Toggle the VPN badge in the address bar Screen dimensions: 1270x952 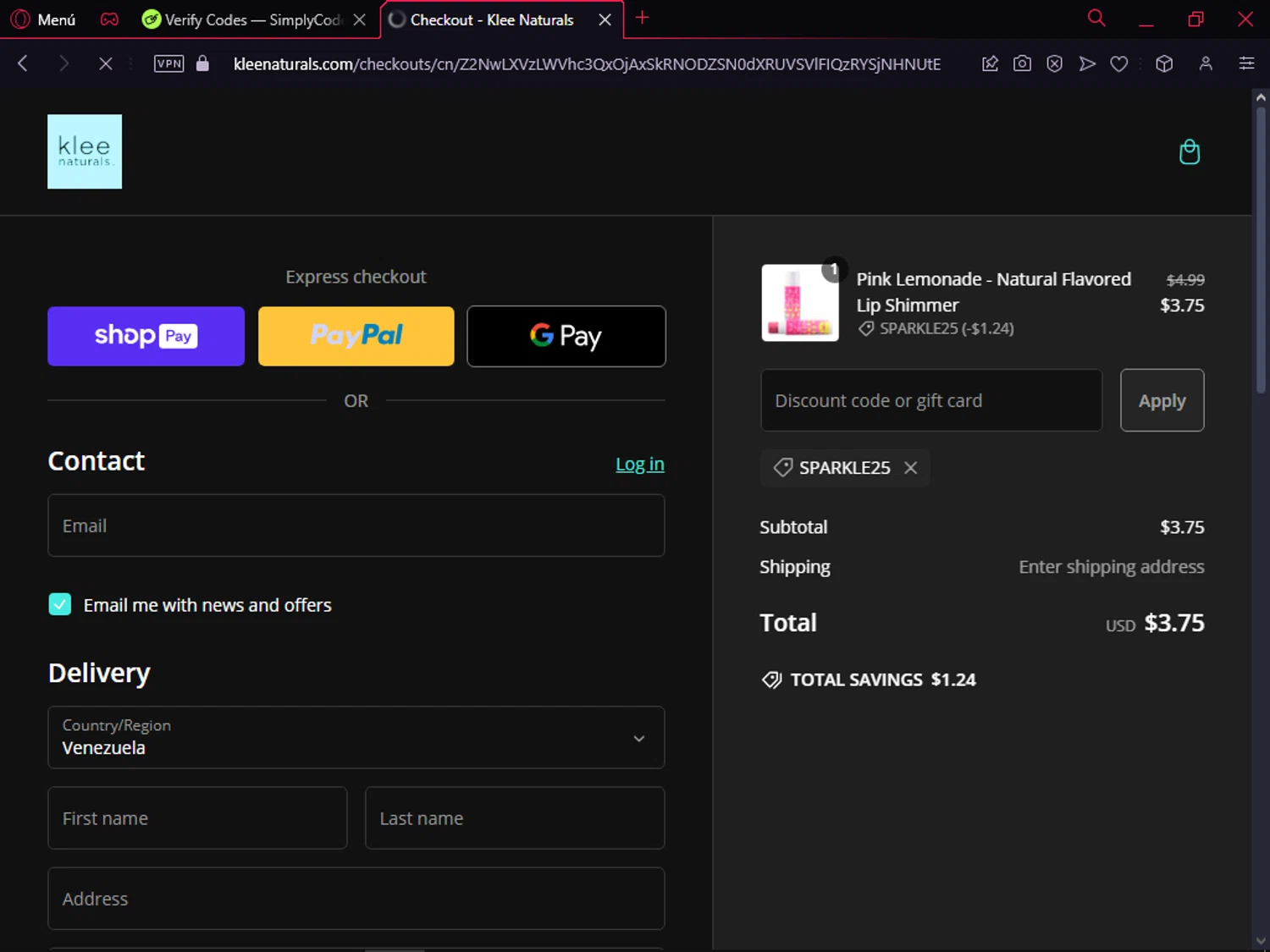tap(168, 63)
